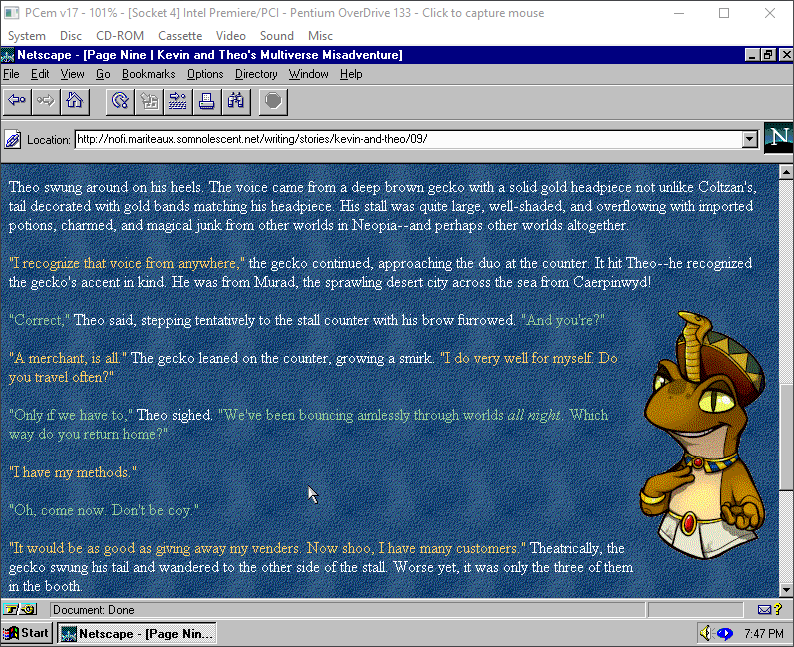Open Find using the binoculars icon
Viewport: 794px width, 647px height.
(x=236, y=100)
